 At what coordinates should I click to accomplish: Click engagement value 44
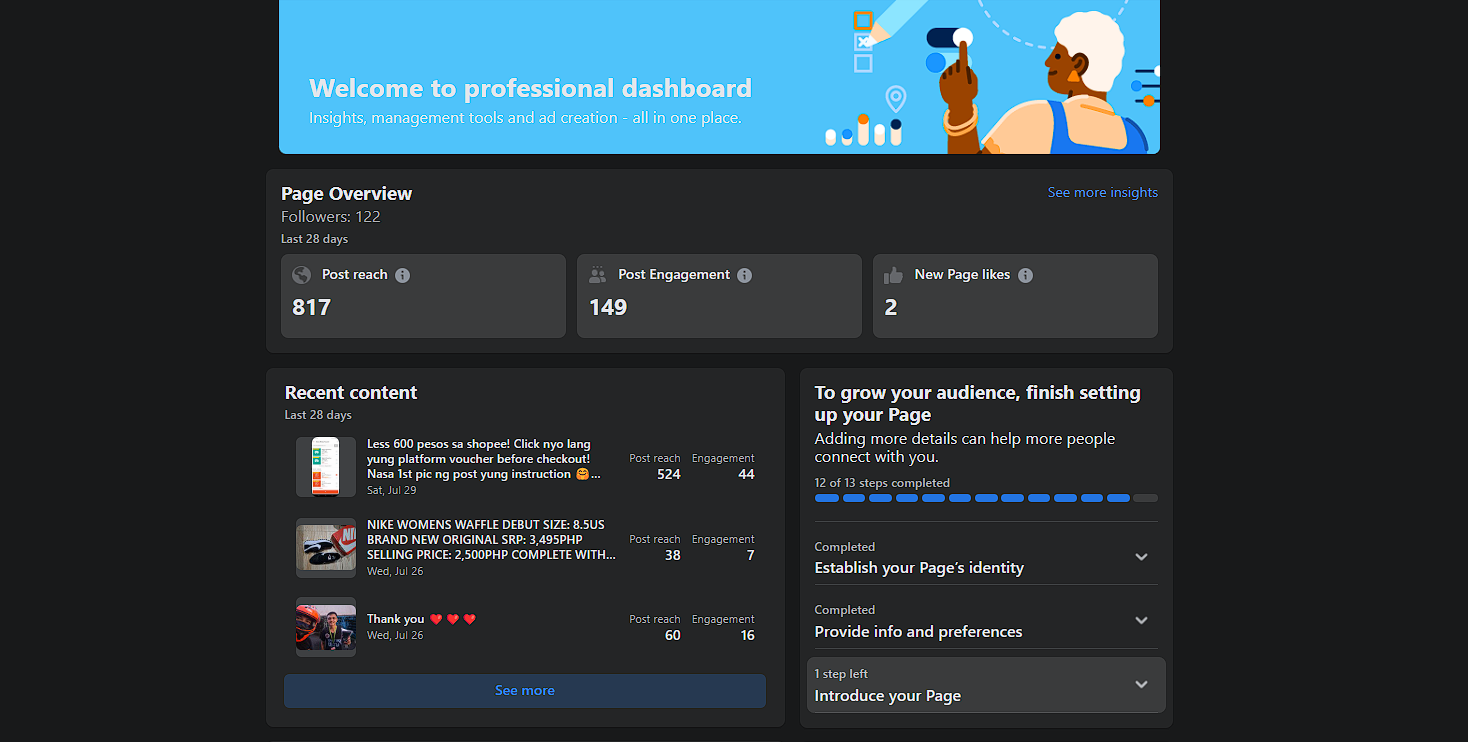pyautogui.click(x=746, y=475)
